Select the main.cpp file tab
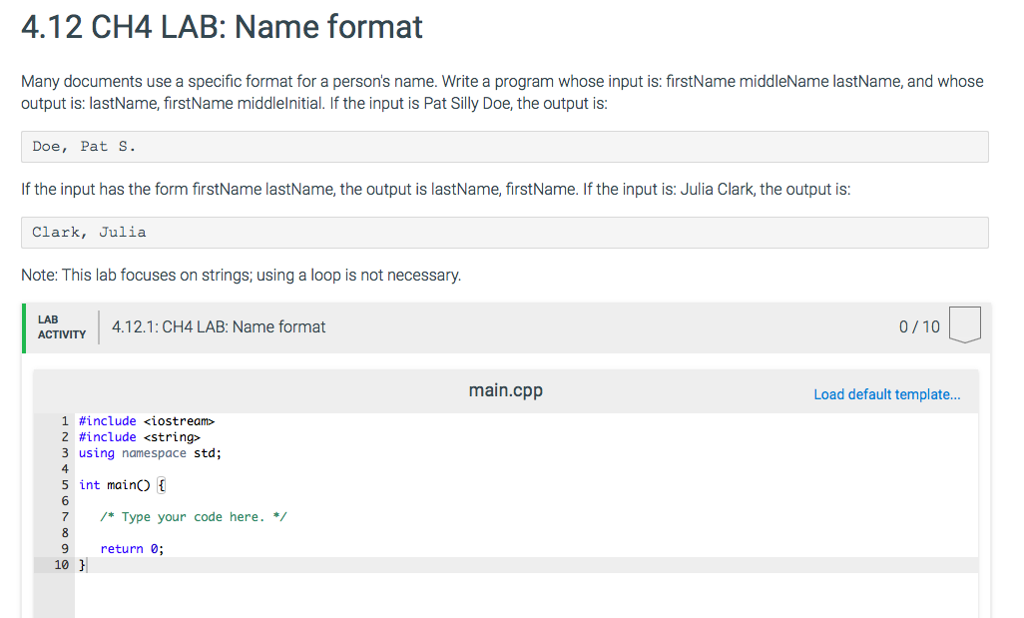 click(505, 390)
